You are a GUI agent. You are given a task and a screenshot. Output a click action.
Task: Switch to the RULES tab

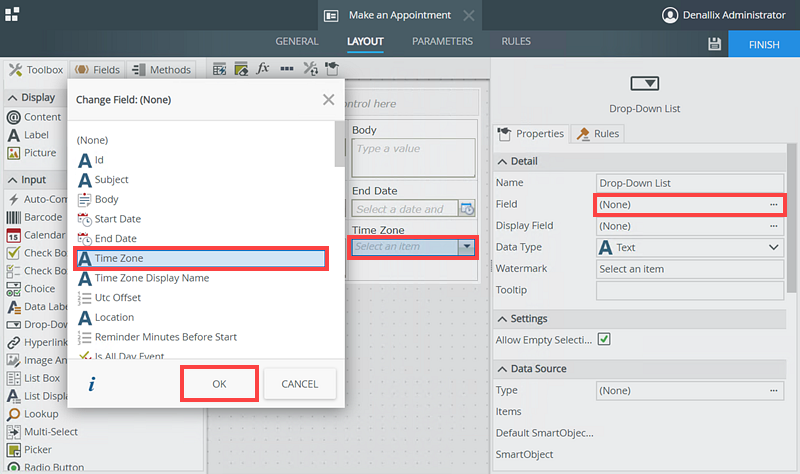tap(516, 41)
